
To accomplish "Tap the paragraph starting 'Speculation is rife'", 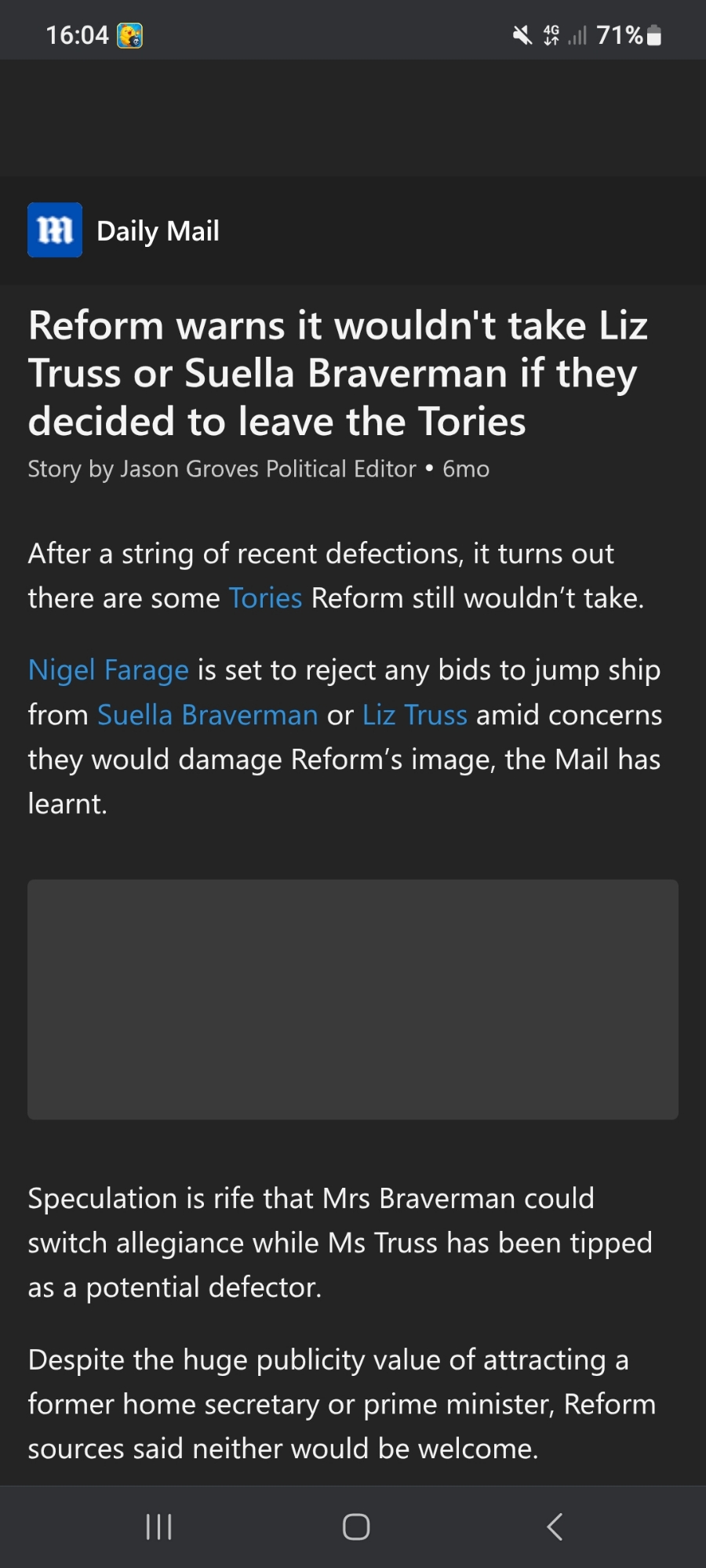I will pyautogui.click(x=339, y=1243).
